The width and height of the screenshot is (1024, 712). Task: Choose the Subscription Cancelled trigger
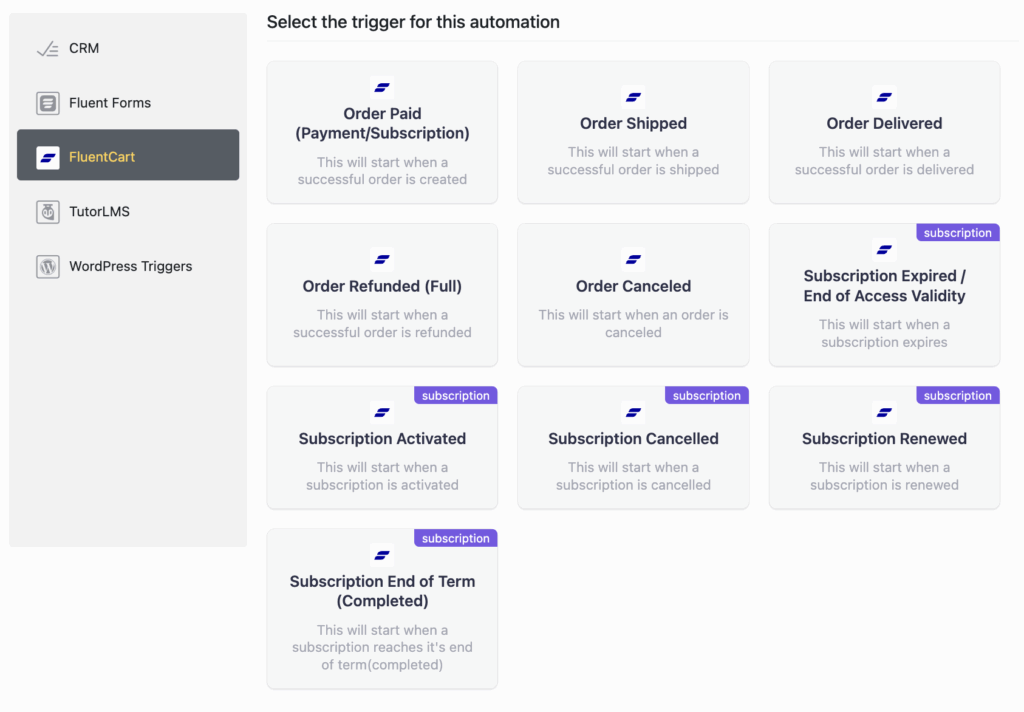633,447
